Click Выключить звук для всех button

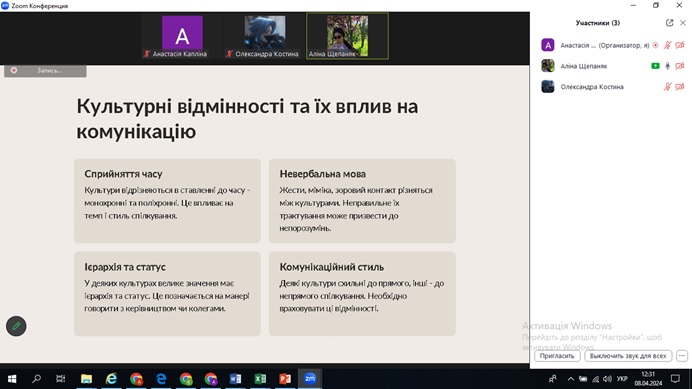point(628,355)
